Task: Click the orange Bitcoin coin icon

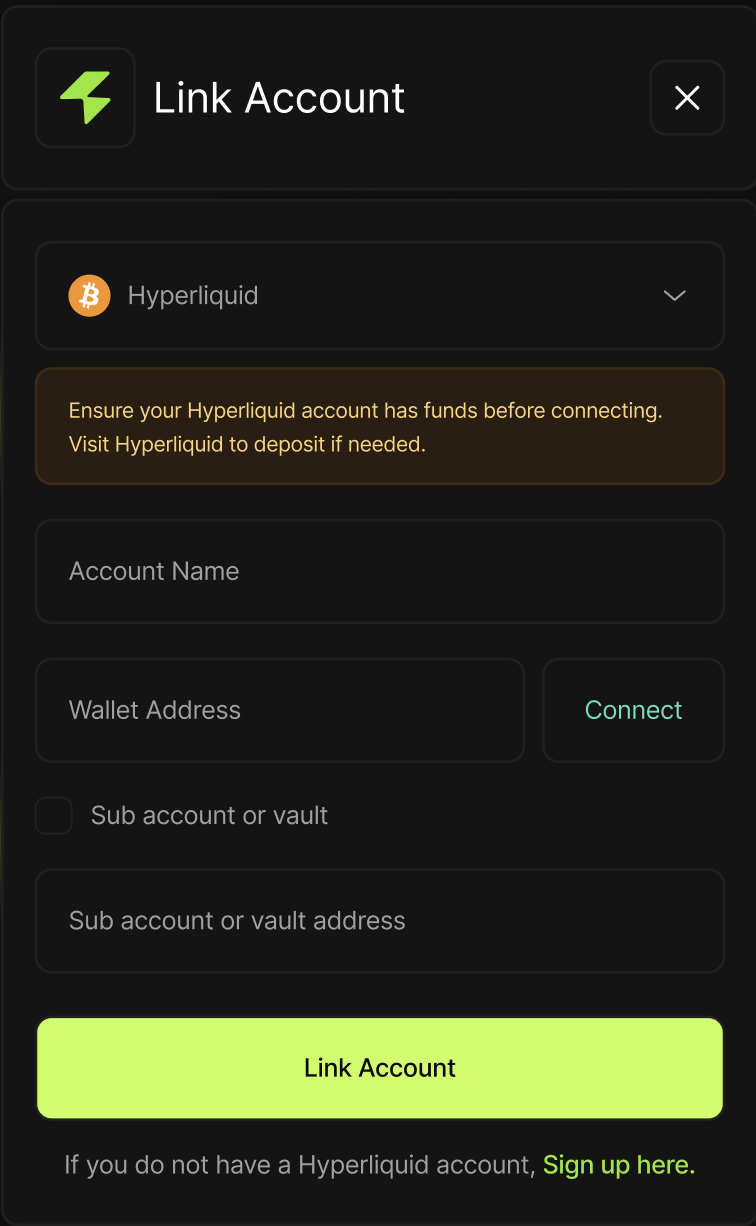Action: click(x=89, y=296)
